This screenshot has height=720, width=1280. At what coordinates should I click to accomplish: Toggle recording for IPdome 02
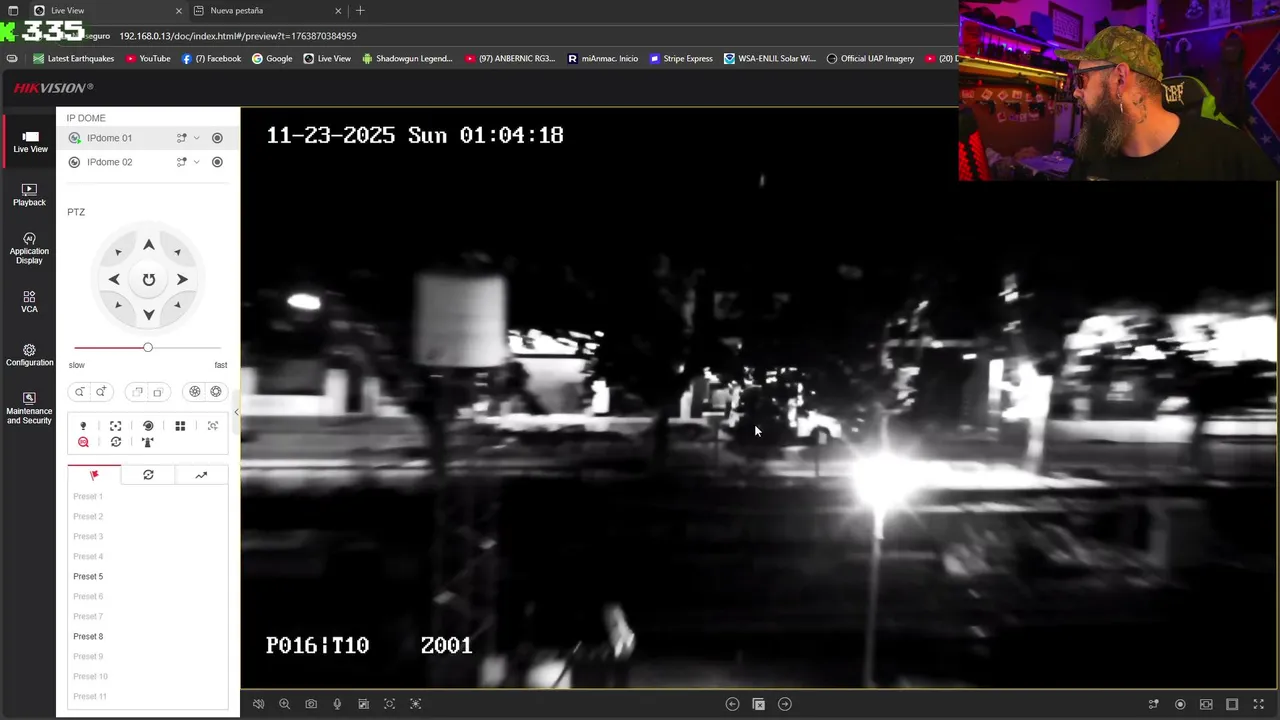tap(217, 162)
